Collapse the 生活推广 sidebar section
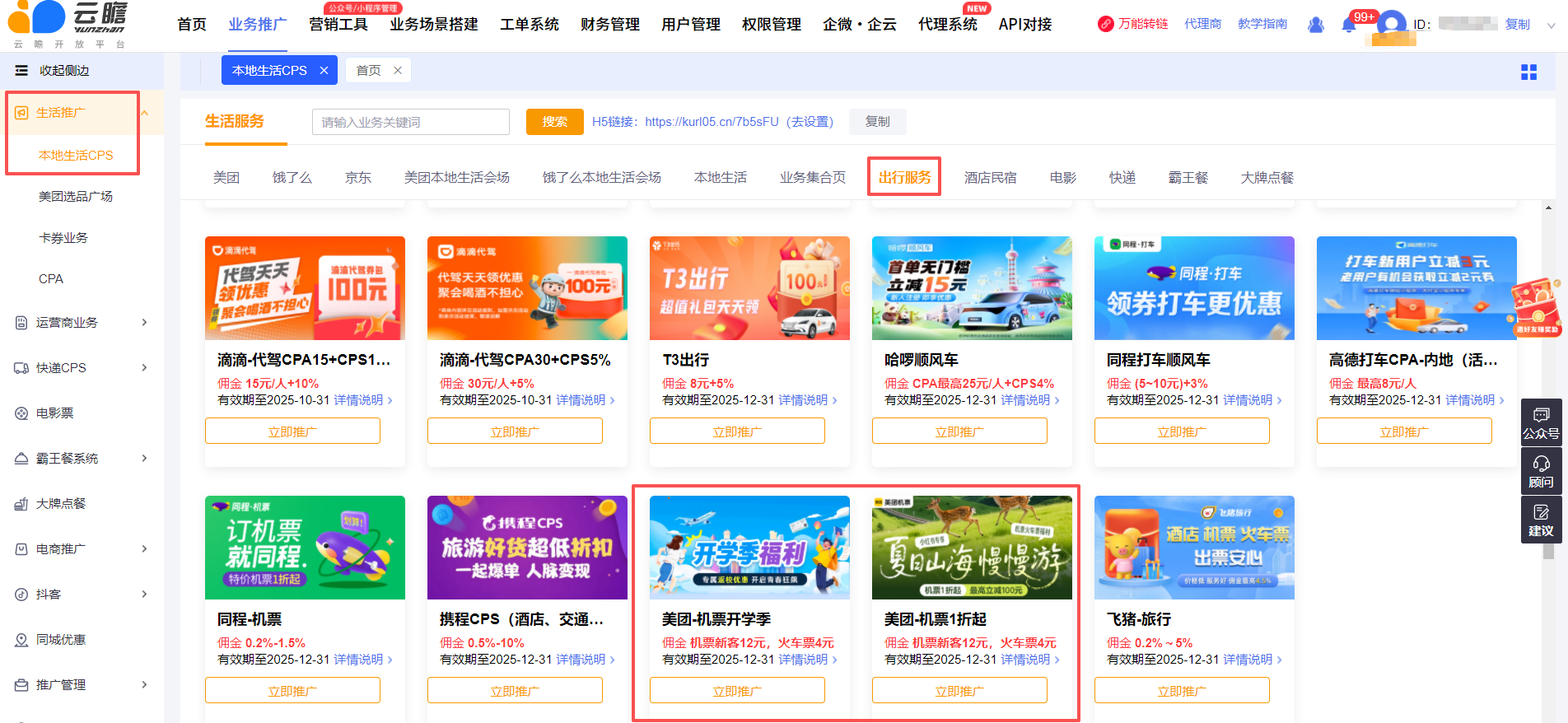This screenshot has height=723, width=1568. pos(145,113)
